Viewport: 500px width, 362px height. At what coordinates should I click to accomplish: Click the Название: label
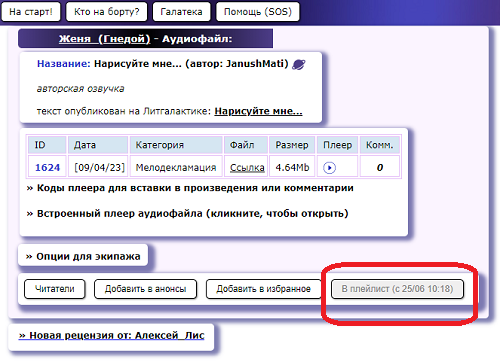tap(64, 64)
